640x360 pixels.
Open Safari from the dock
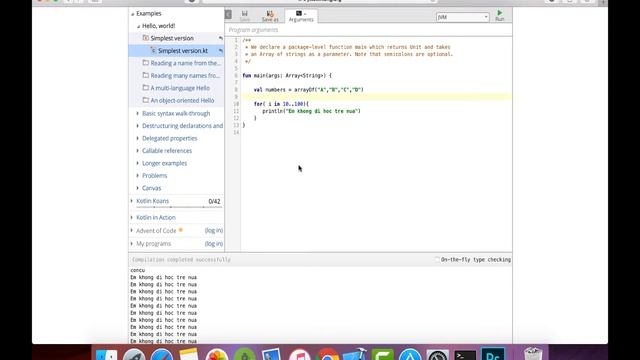[x=162, y=355]
